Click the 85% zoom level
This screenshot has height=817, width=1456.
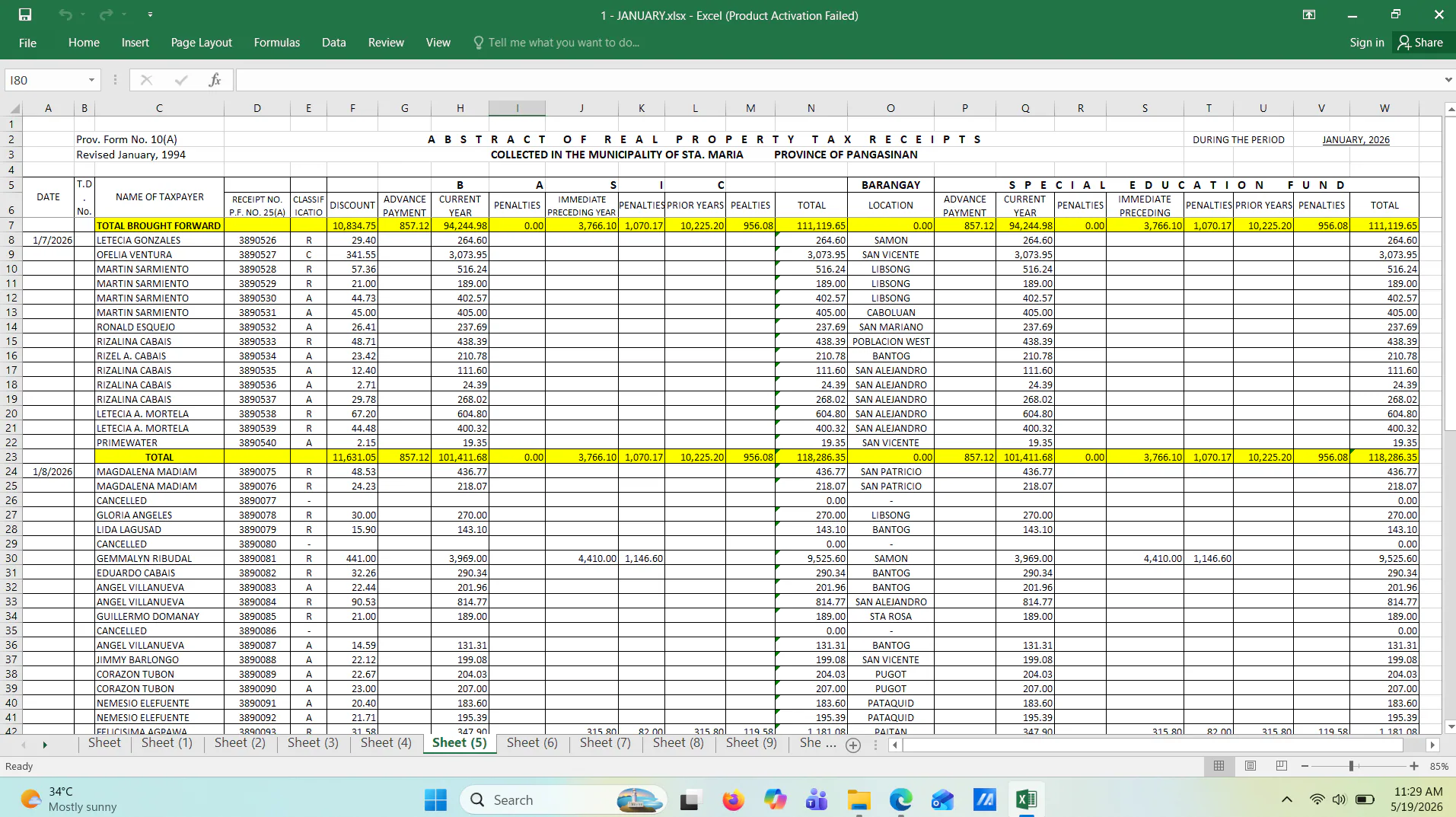[x=1438, y=767]
